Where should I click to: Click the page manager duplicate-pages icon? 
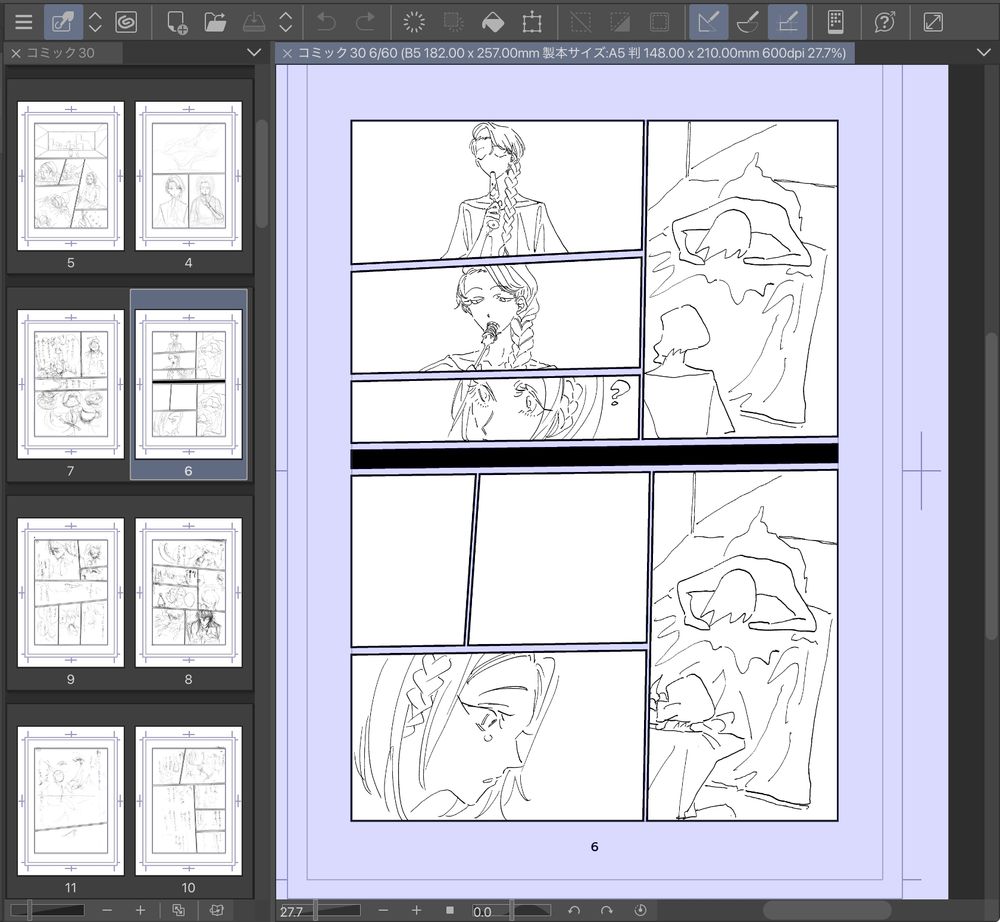tap(179, 911)
